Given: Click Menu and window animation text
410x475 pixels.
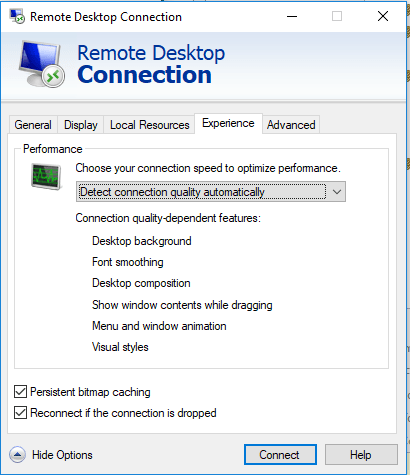Looking at the screenshot, I should click(159, 326).
